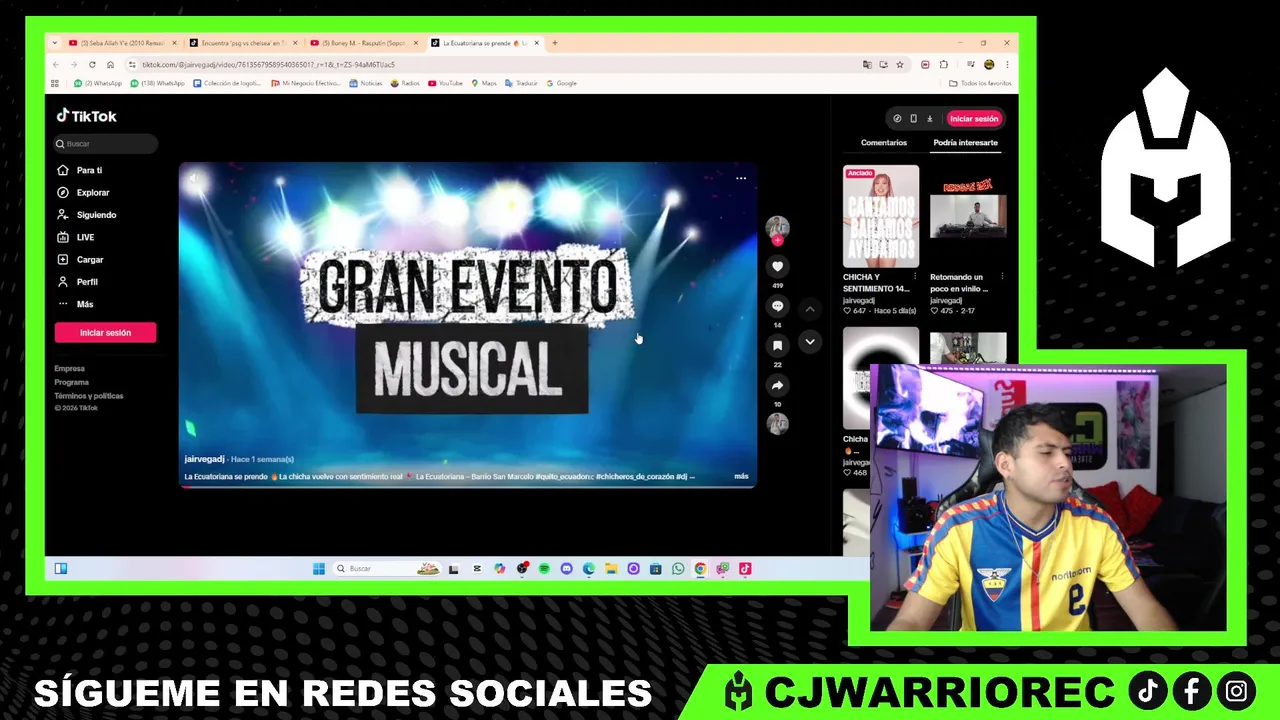The image size is (1280, 720).
Task: Open the Términos y políticas footer link
Action: click(x=89, y=396)
